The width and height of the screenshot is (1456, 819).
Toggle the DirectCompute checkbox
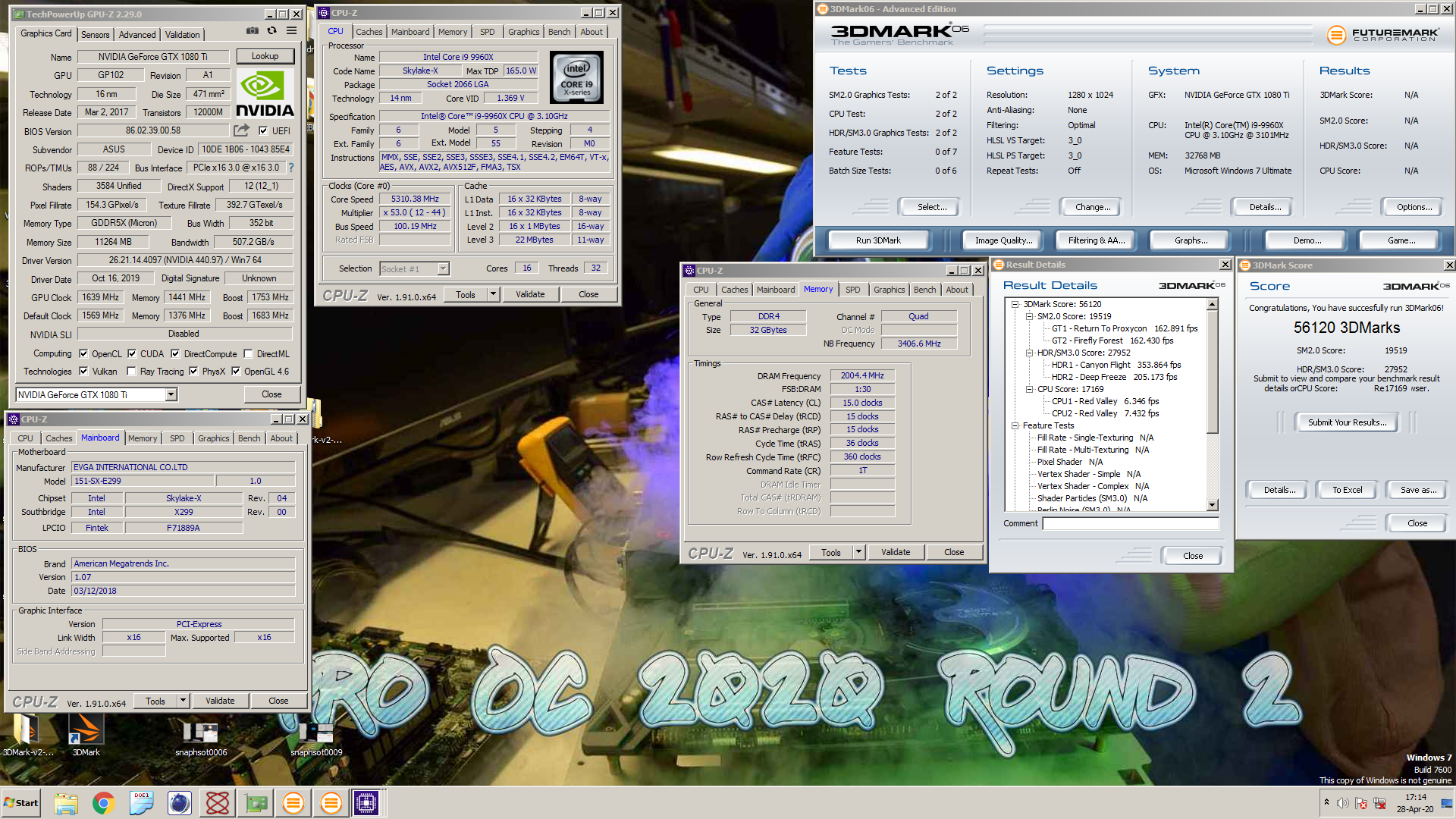click(175, 353)
